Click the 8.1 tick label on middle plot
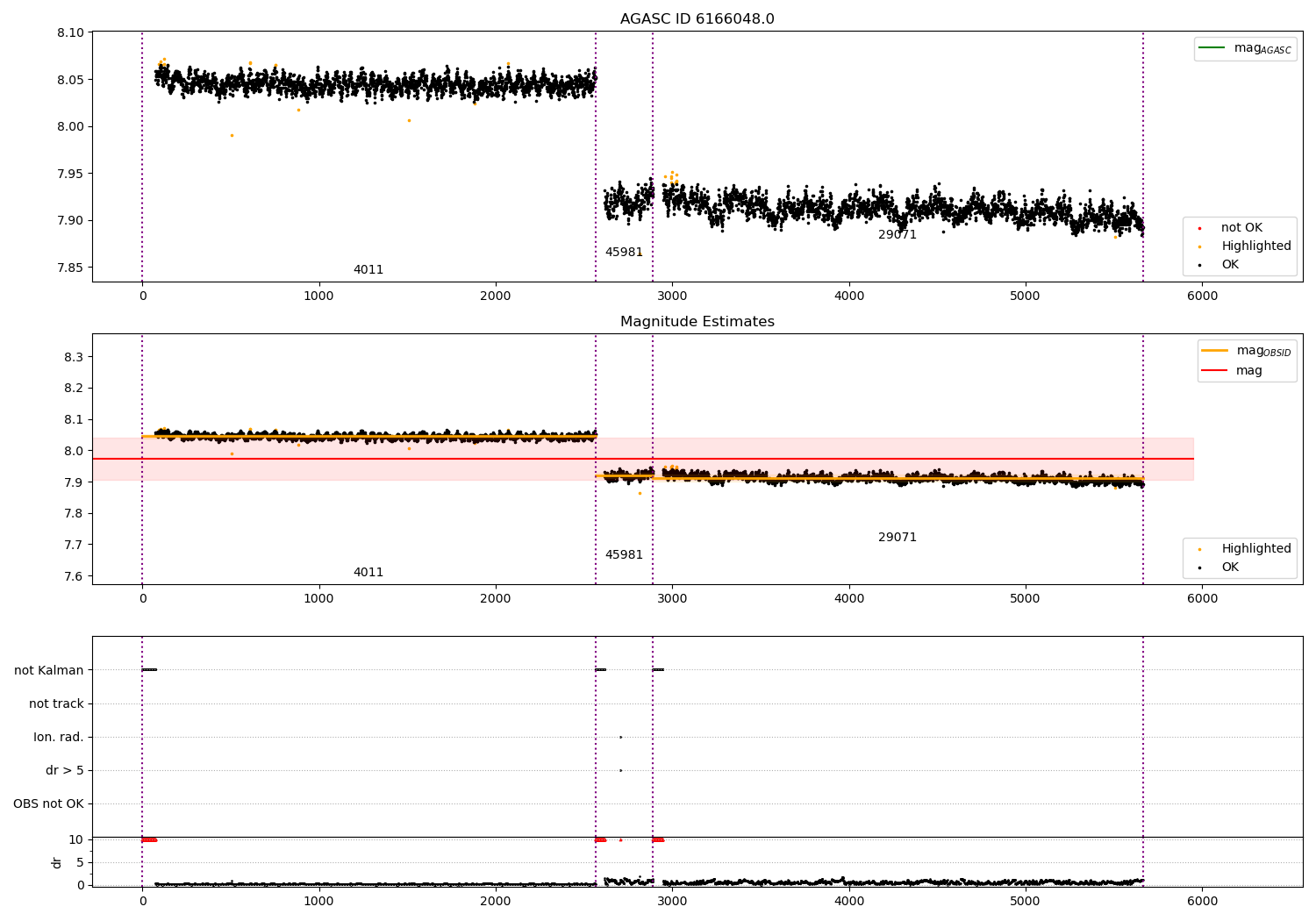The image size is (1316, 921). pos(74,420)
